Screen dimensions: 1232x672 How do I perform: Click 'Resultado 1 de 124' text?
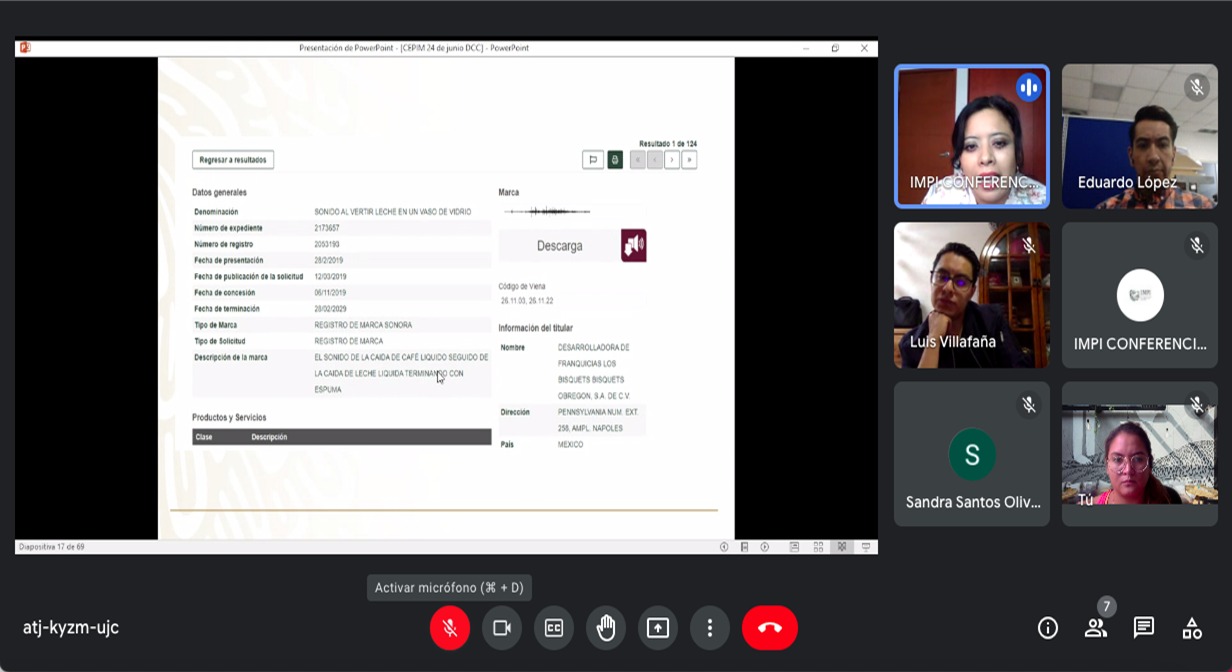click(668, 144)
